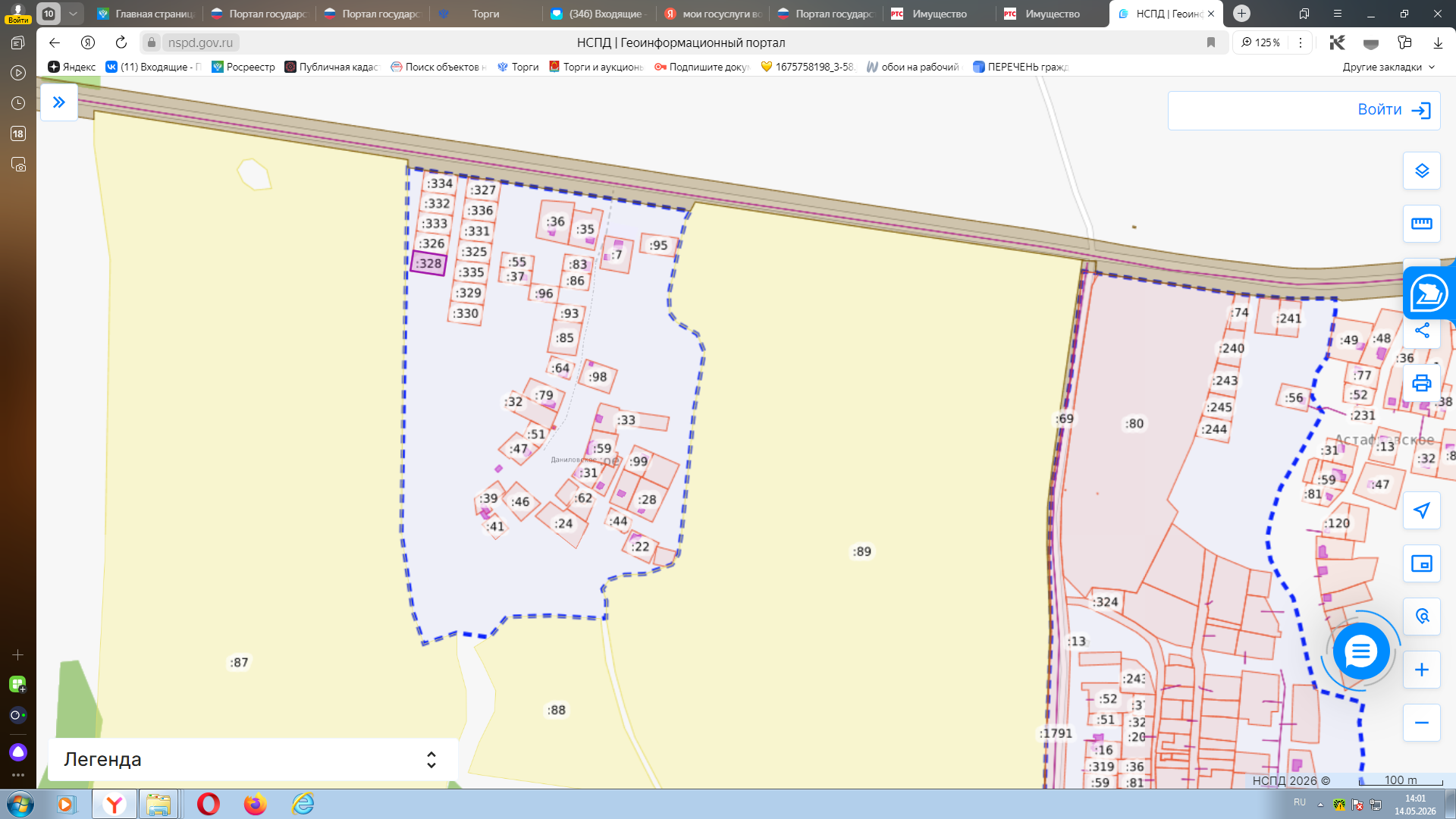Screen dimensions: 1456x819
Task: Print the map
Action: pyautogui.click(x=1421, y=383)
